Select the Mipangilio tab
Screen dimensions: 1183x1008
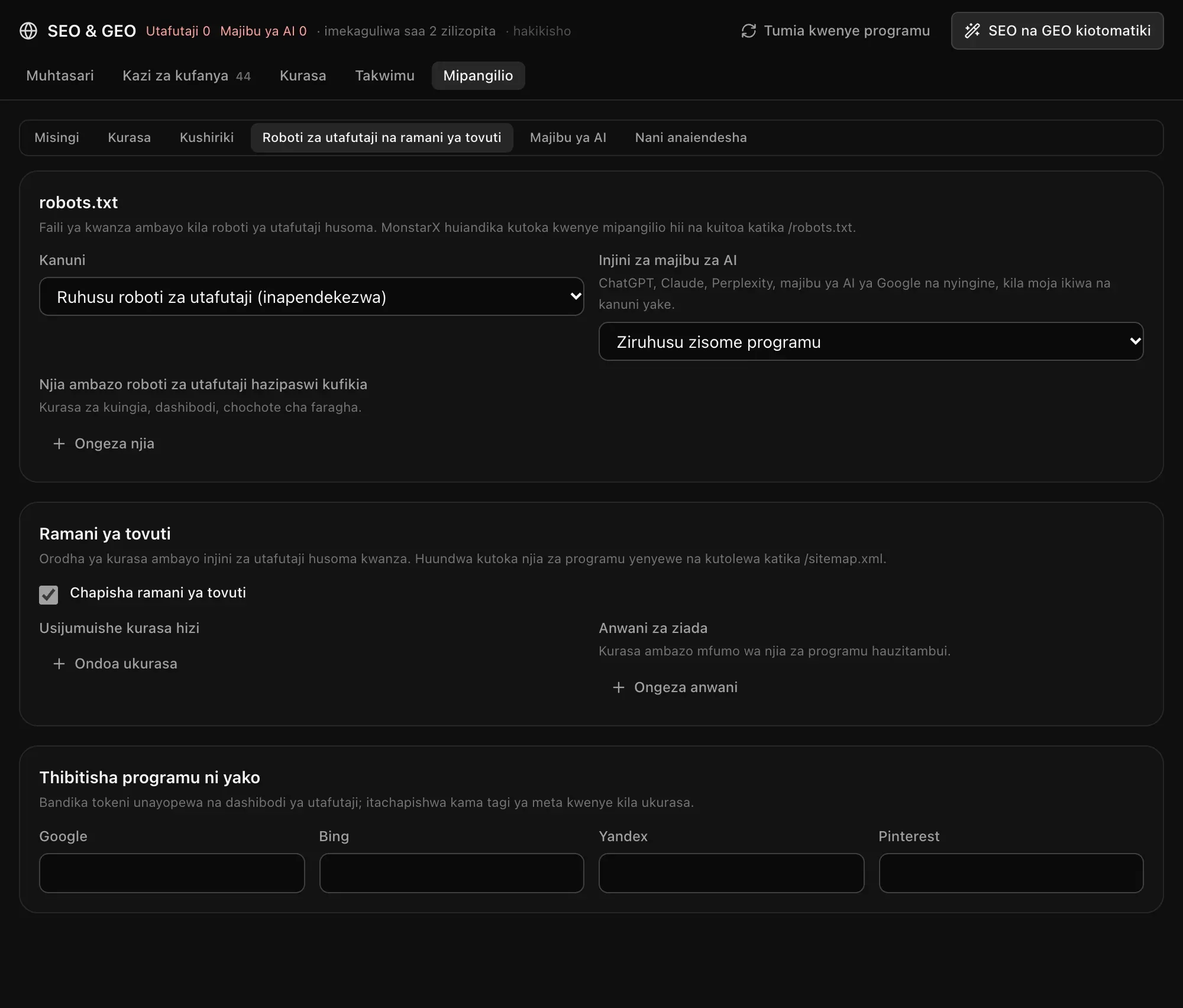click(478, 76)
